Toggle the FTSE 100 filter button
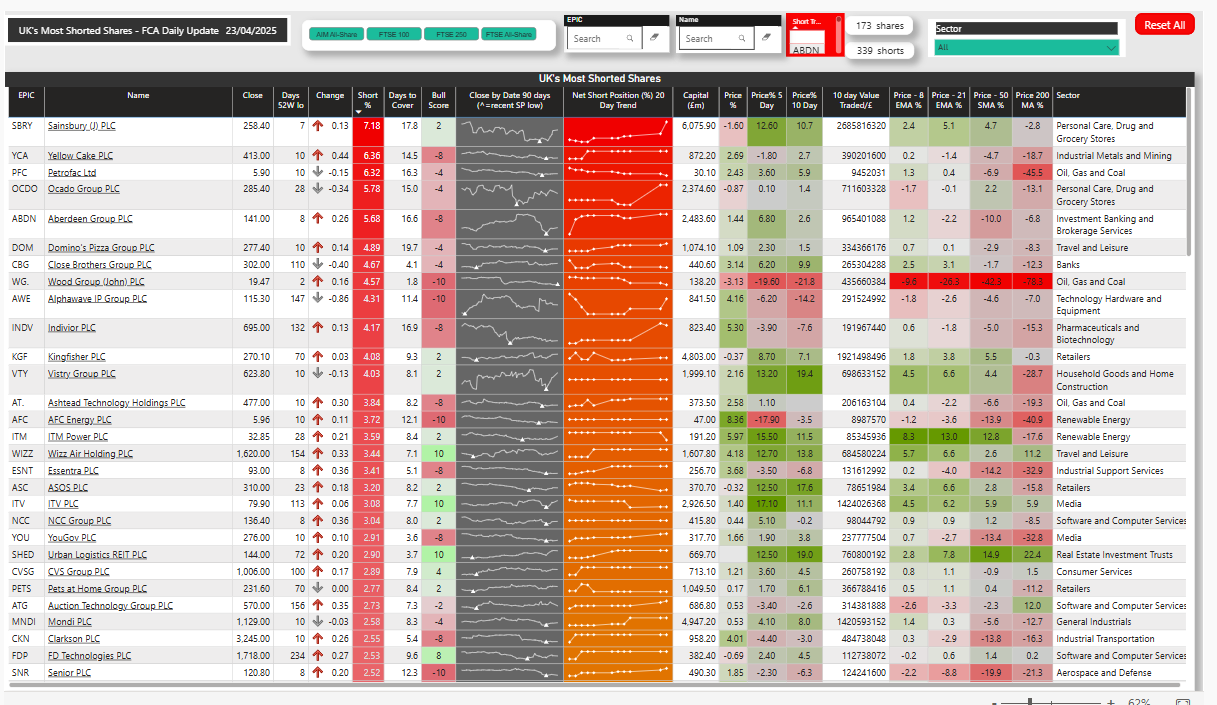Image resolution: width=1217 pixels, height=705 pixels. tap(394, 34)
